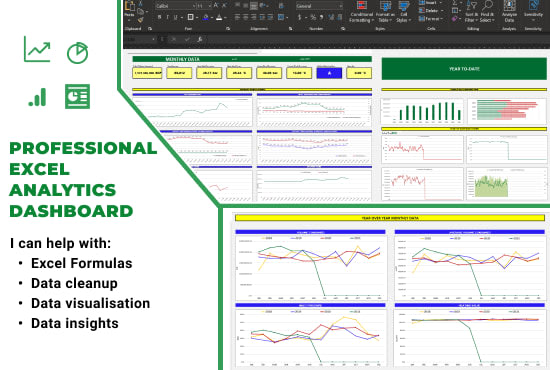Open the Cell Styles menu
This screenshot has height=370, width=550.
tap(403, 12)
